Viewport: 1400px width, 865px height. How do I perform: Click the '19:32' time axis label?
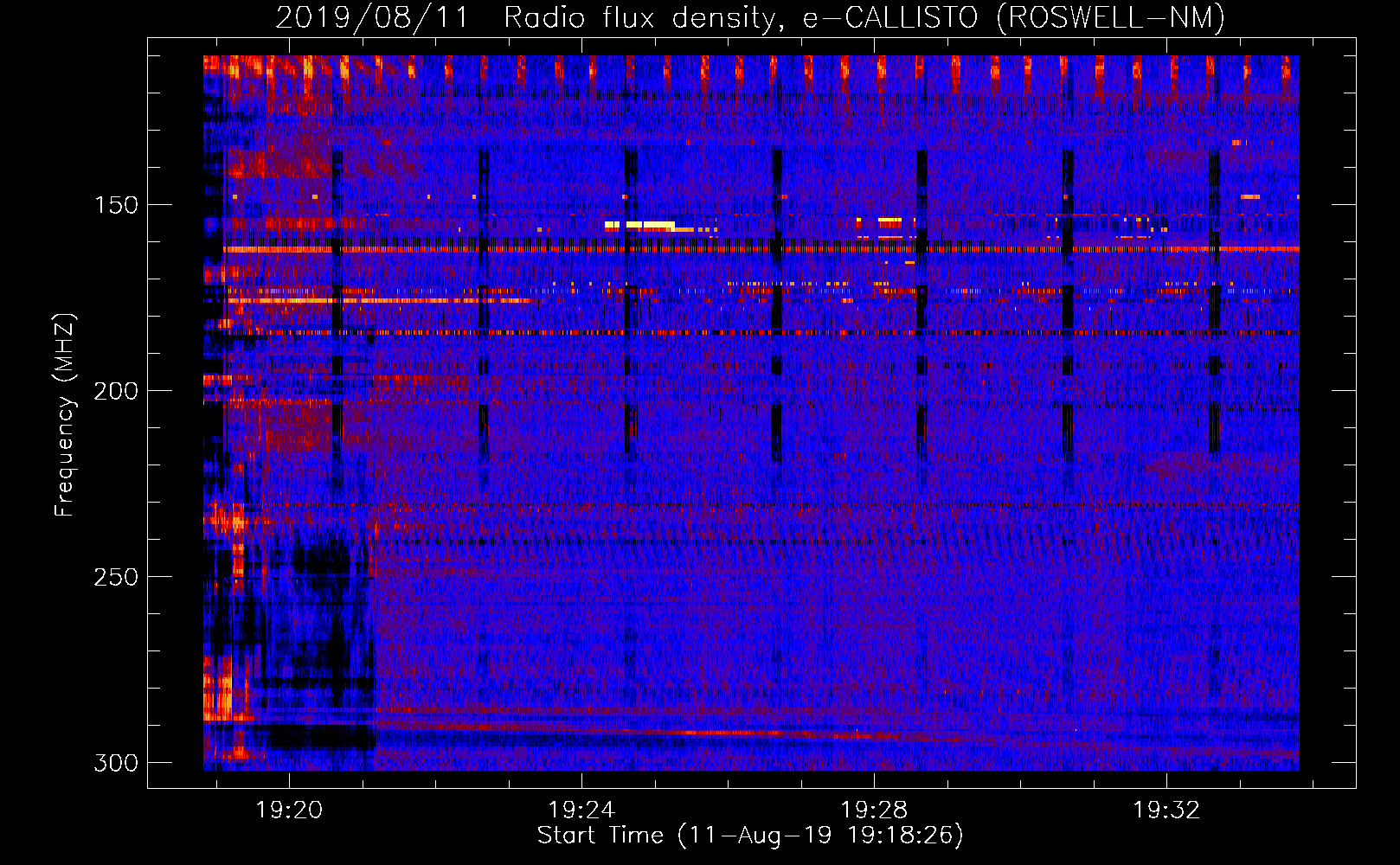point(1166,810)
